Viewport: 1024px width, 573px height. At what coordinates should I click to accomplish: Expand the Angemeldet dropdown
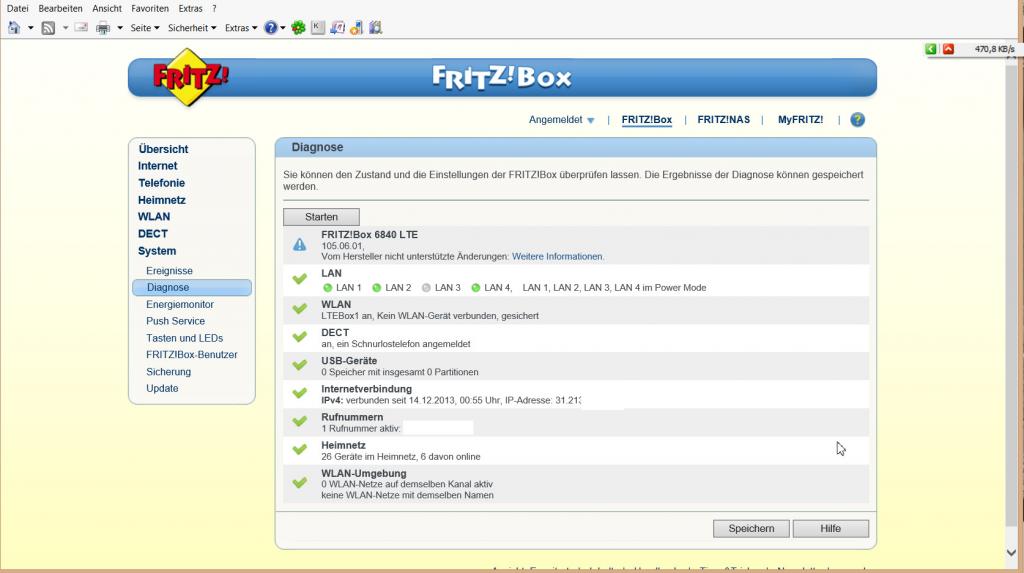(562, 120)
